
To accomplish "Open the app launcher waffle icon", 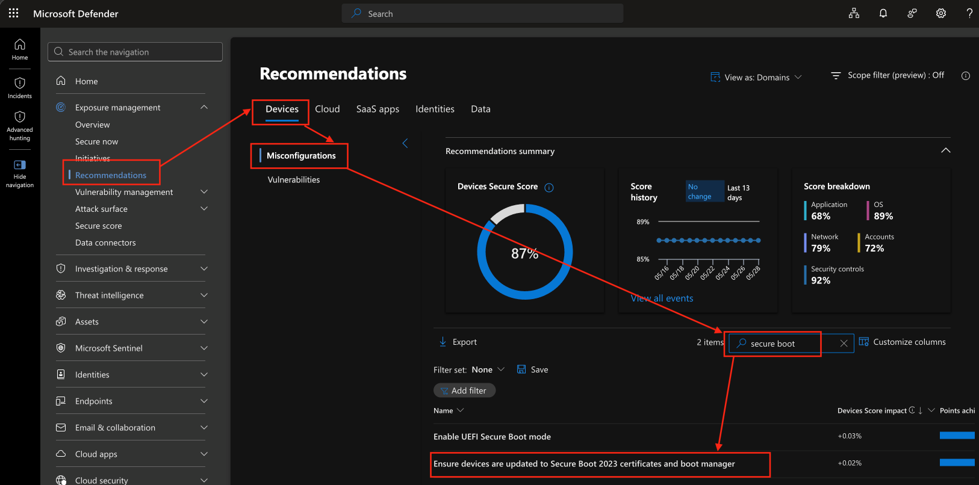I will point(13,13).
